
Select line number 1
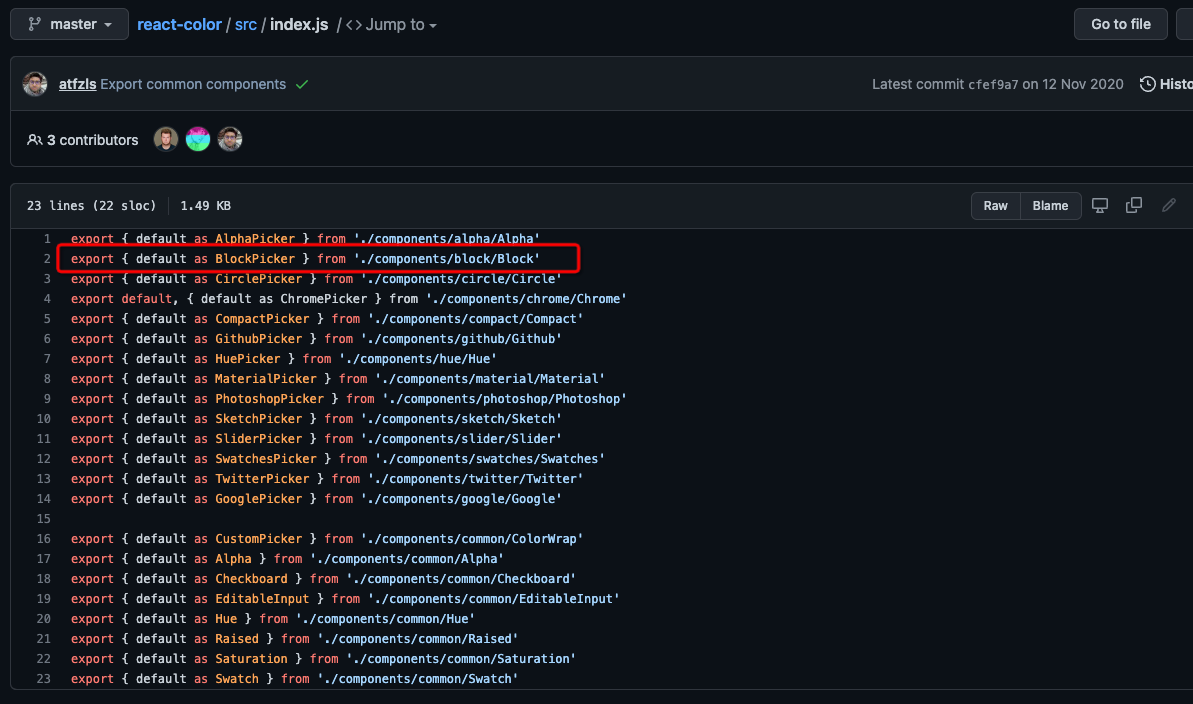click(47, 239)
